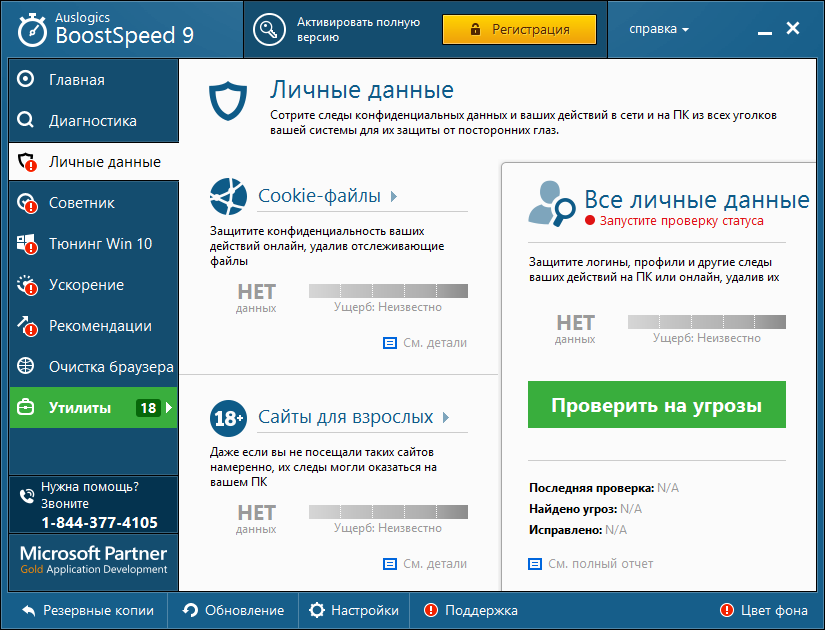Expand the Сайты для взрослых section arrow
Screen dimensions: 825x630
coord(446,417)
